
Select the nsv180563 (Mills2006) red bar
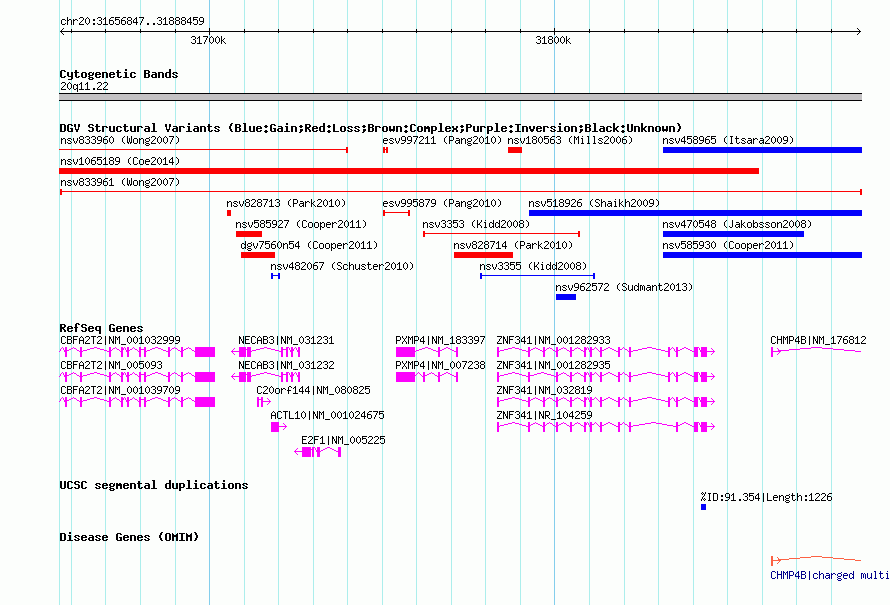tap(515, 150)
